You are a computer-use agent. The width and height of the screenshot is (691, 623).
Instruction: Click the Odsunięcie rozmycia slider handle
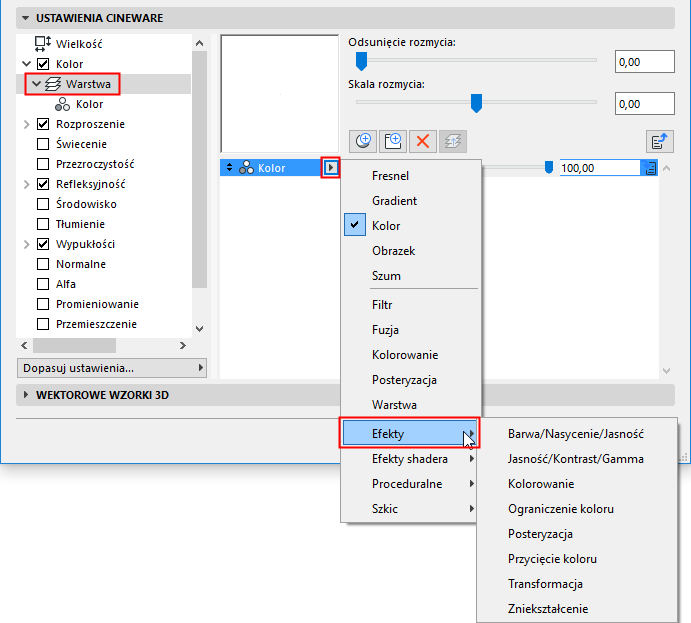tap(361, 61)
